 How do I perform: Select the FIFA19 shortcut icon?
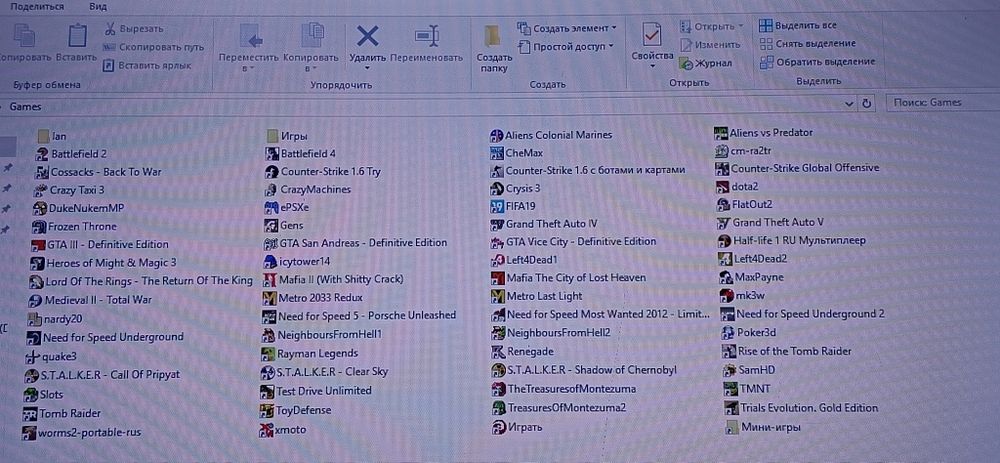[x=497, y=207]
